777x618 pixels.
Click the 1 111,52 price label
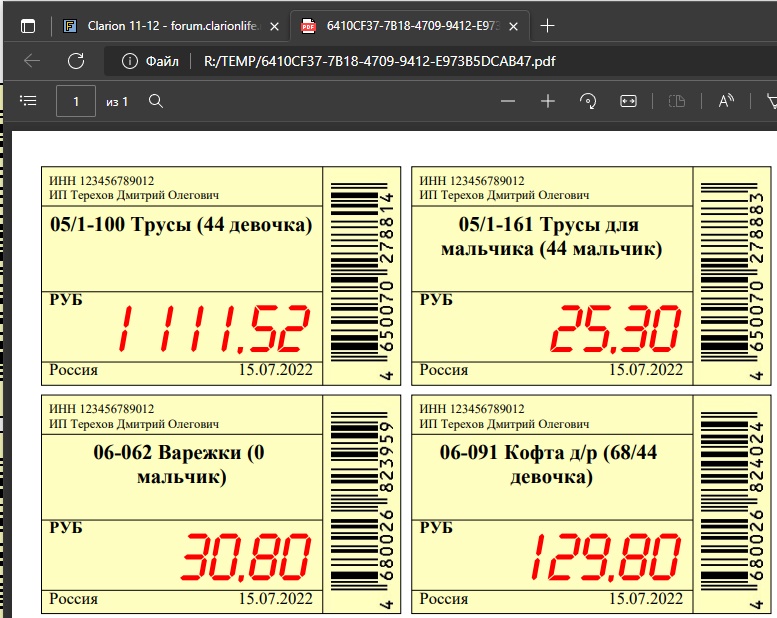[211, 328]
